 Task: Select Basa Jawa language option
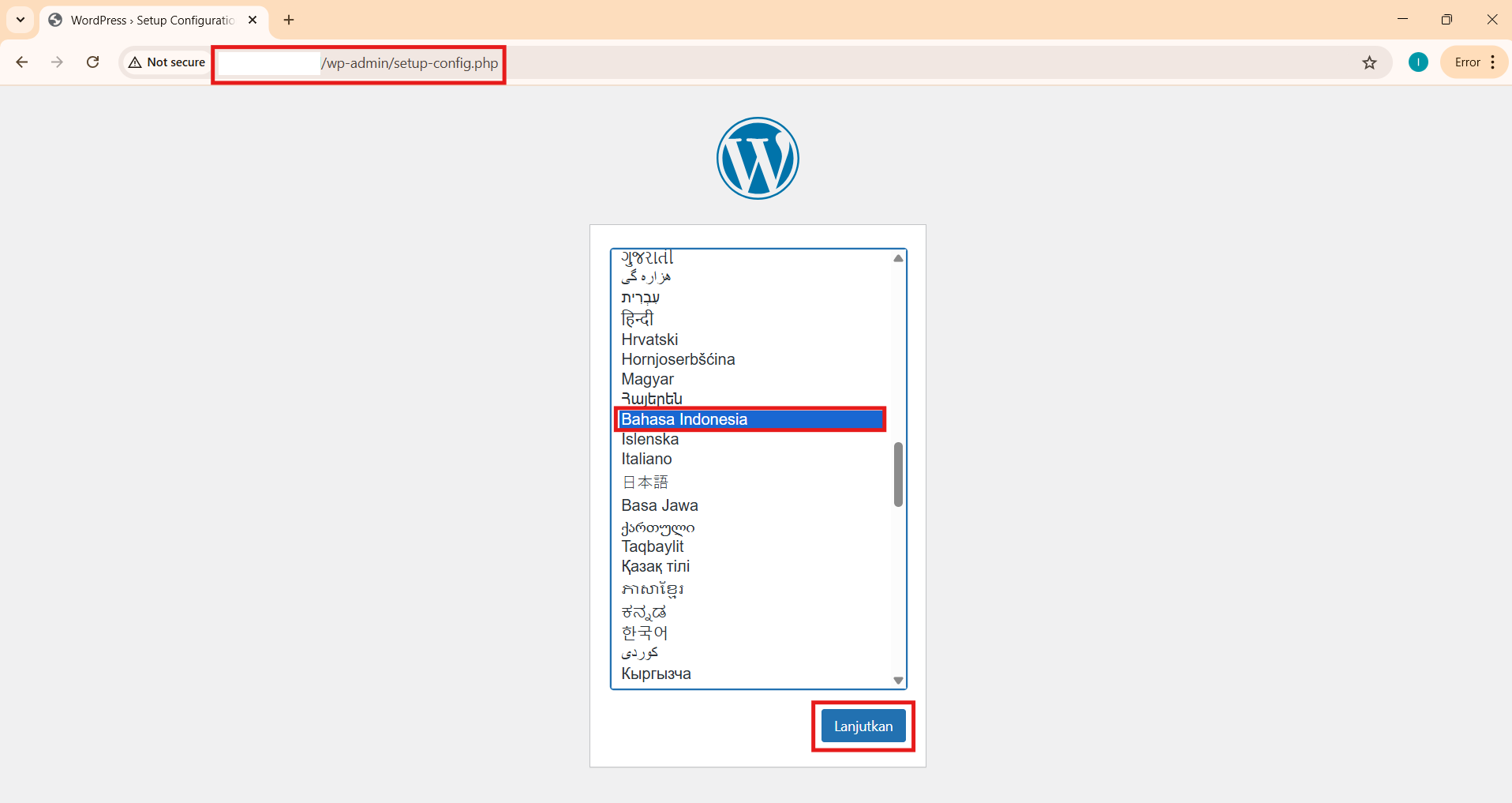coord(660,505)
